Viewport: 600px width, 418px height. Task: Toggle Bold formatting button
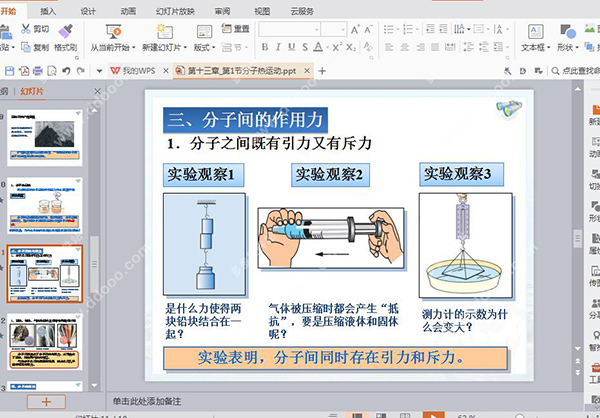click(265, 47)
